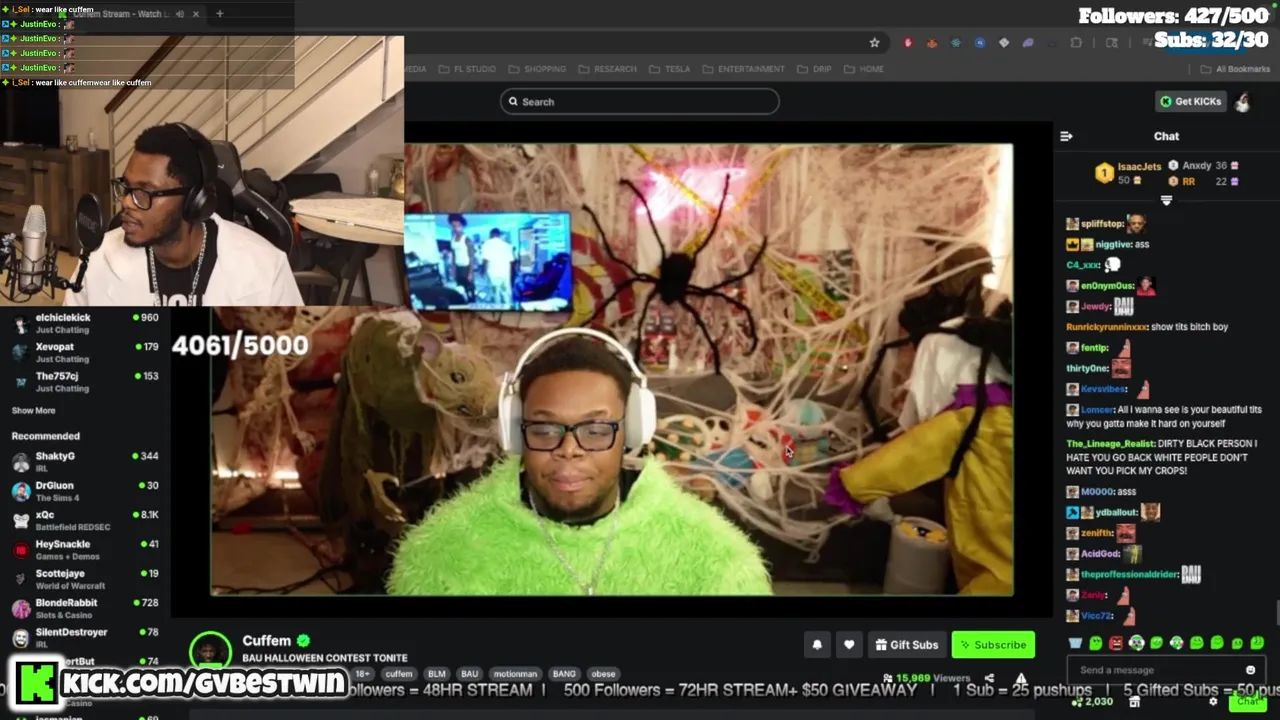This screenshot has width=1280, height=720.
Task: Open the channel points shop icon
Action: pyautogui.click(x=1134, y=702)
